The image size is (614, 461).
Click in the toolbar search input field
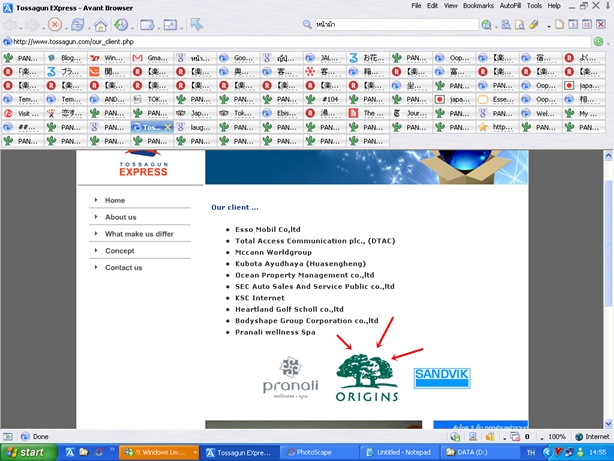click(397, 24)
